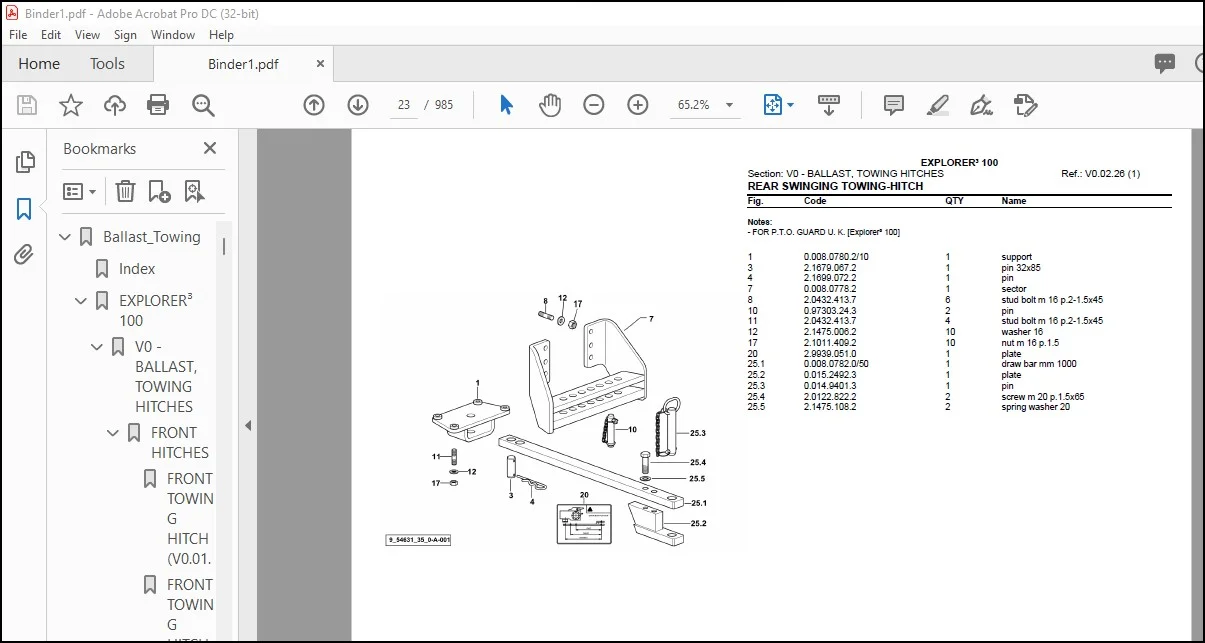Viewport: 1205px width, 643px height.
Task: Delete the selected bookmark with trash icon
Action: 125,191
